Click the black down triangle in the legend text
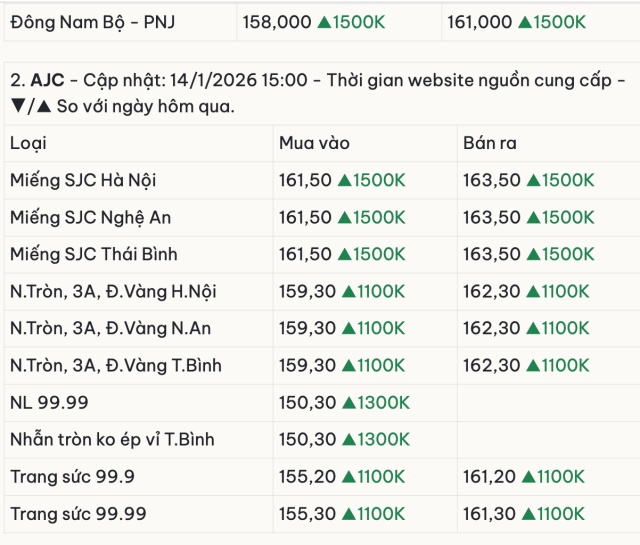 17,107
